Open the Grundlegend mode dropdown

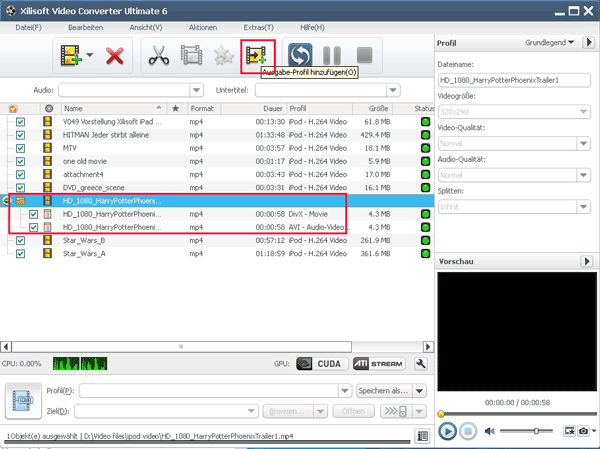click(549, 42)
